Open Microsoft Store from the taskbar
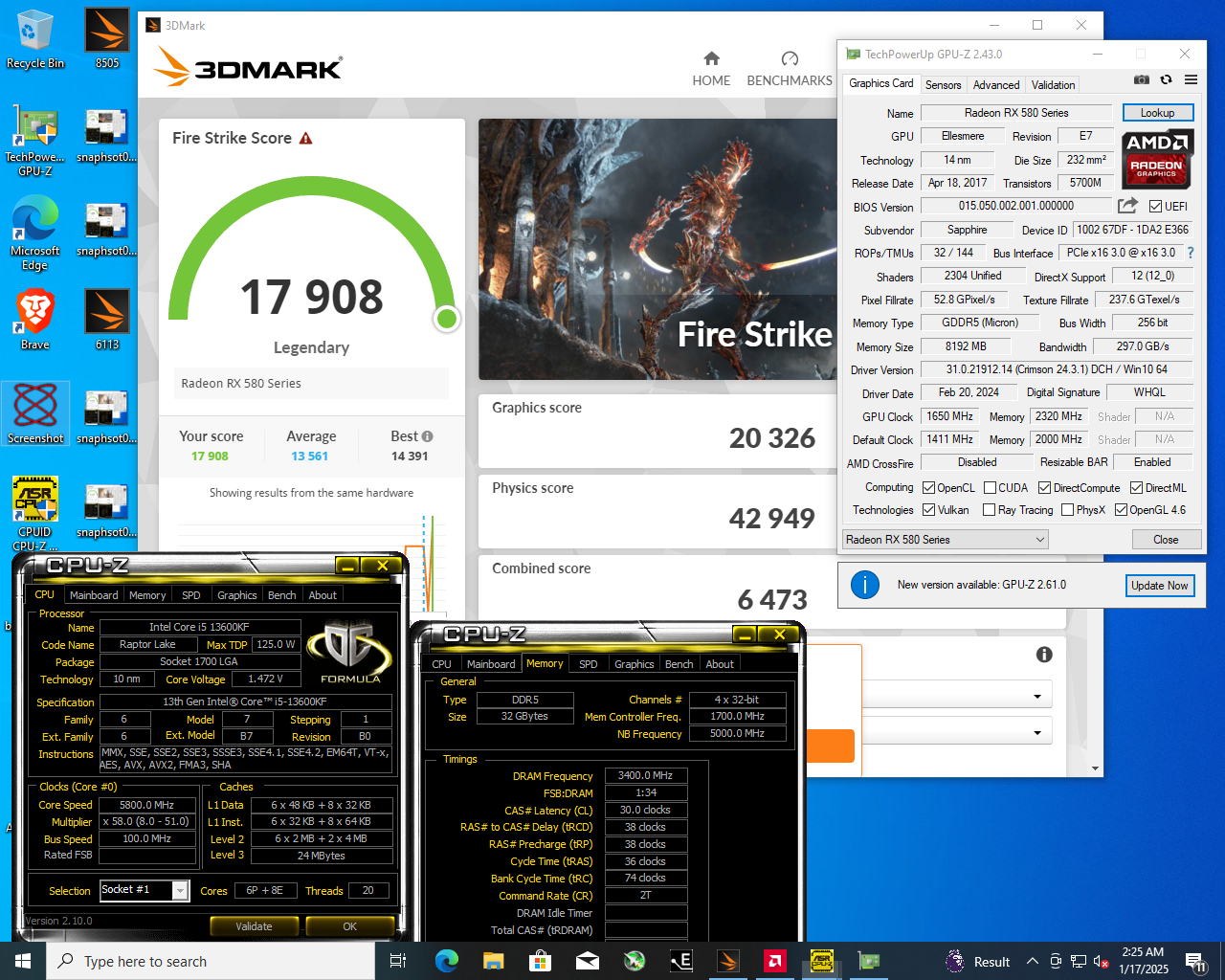 [540, 961]
